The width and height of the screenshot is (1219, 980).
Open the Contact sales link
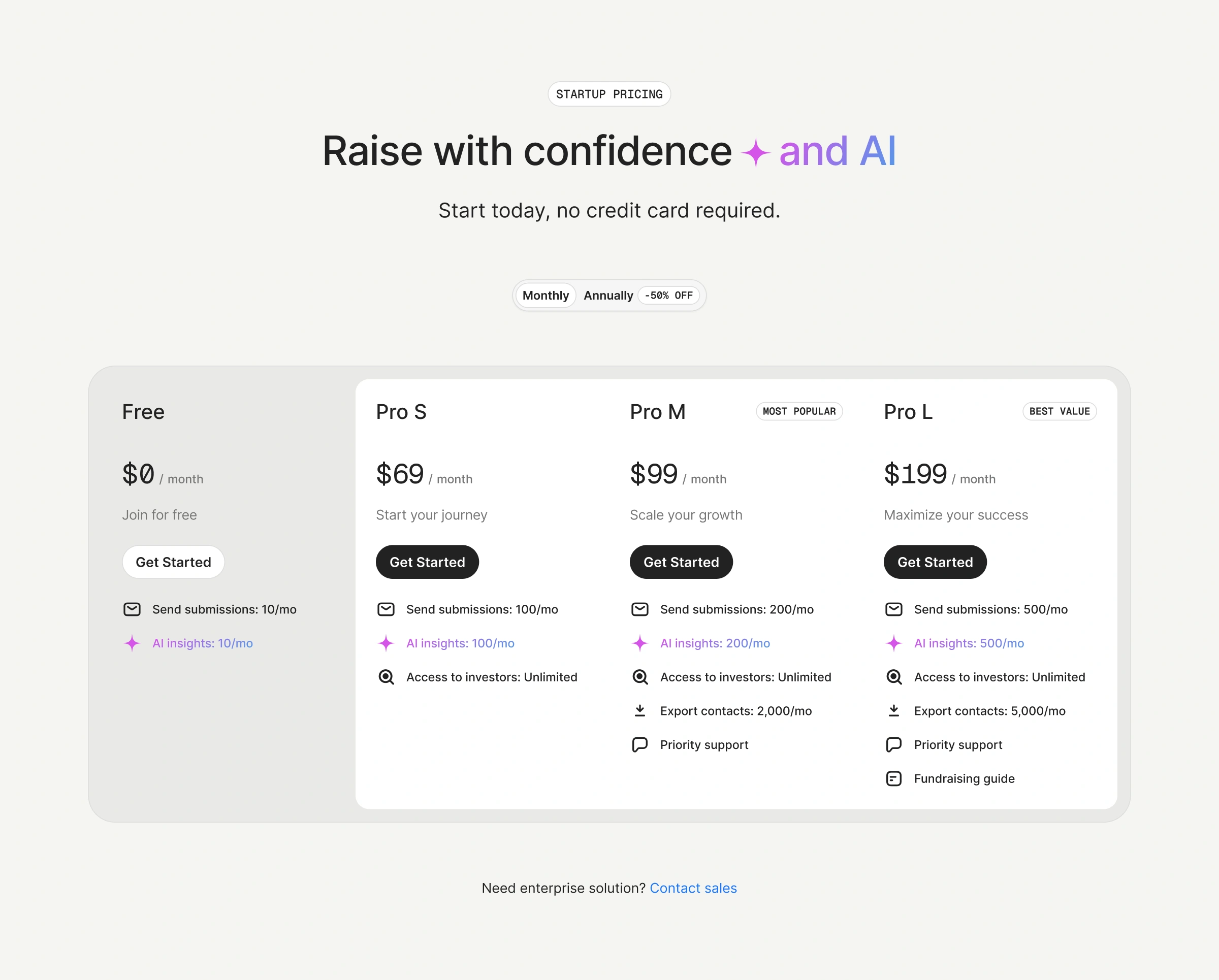click(x=693, y=889)
